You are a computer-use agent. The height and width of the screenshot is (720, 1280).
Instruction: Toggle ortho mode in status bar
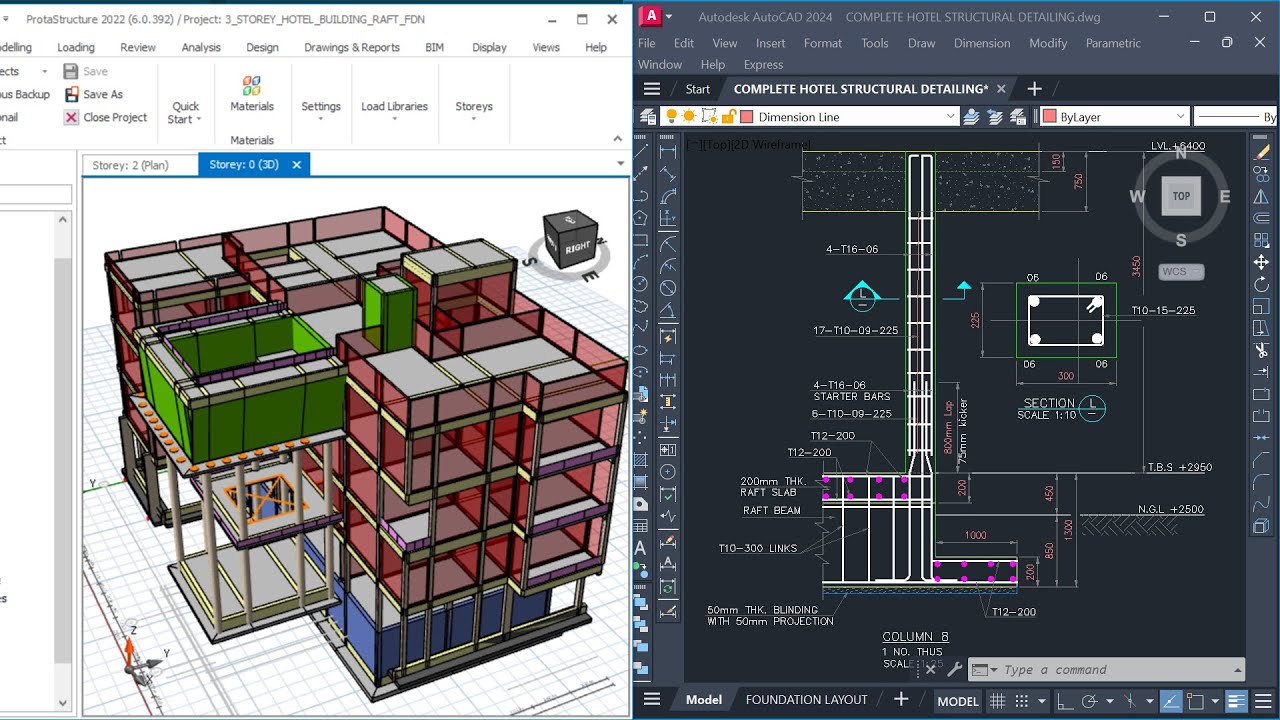(1065, 701)
